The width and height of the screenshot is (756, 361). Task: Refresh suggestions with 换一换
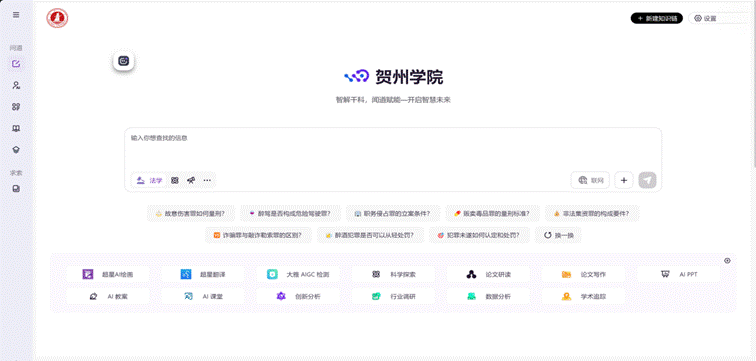[558, 235]
